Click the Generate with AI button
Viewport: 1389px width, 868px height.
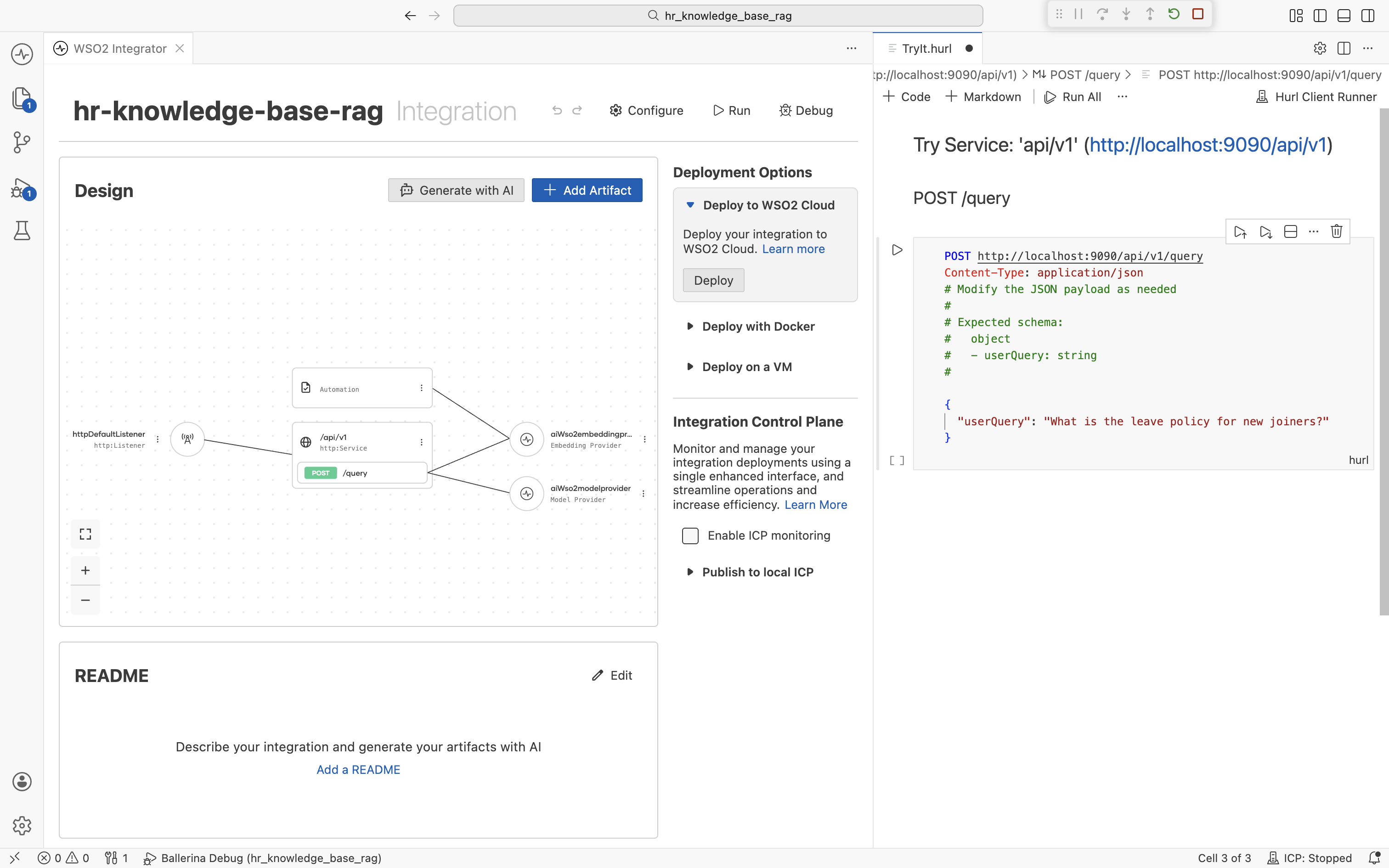tap(456, 191)
